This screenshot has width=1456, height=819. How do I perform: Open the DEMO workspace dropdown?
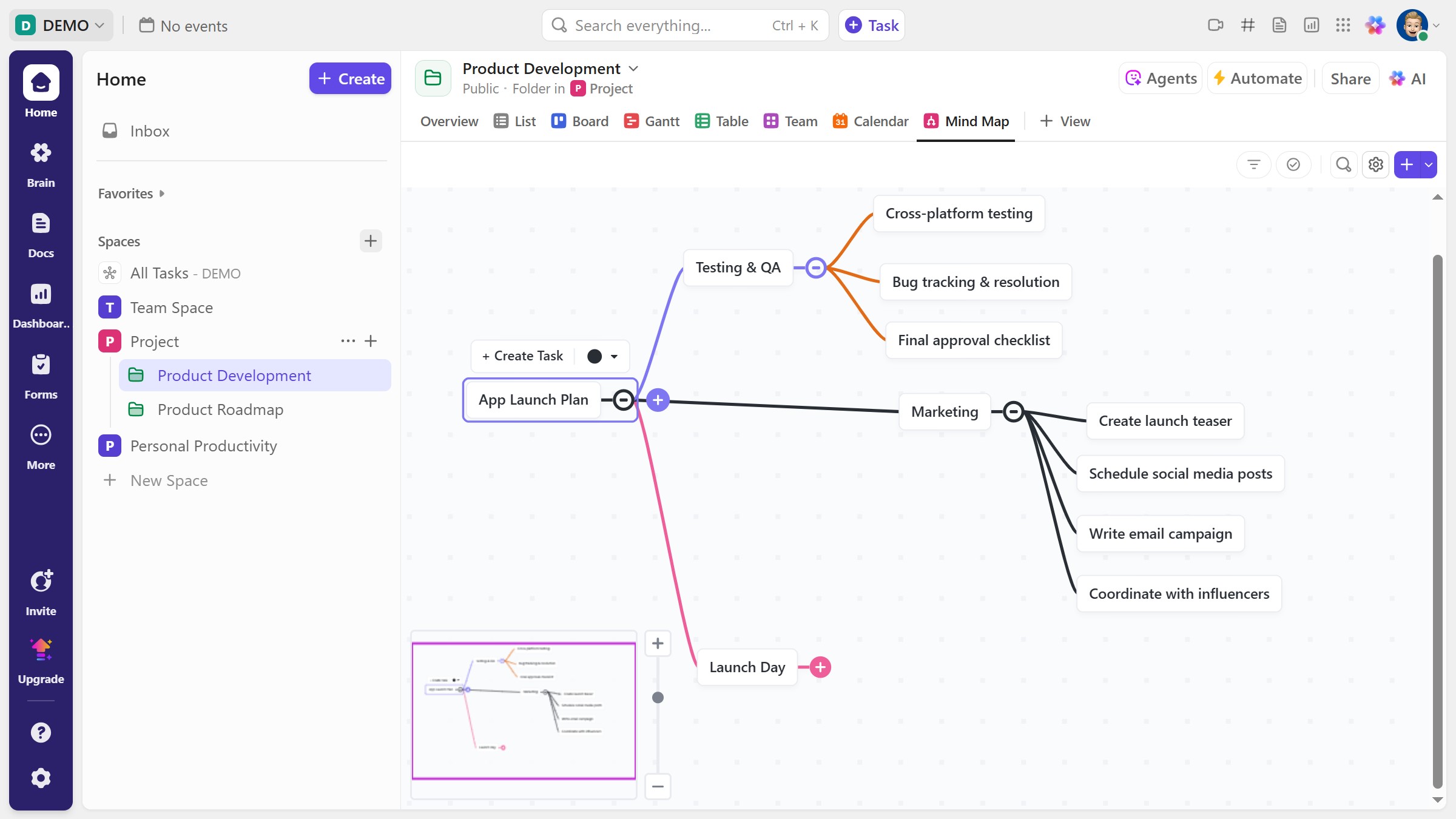[61, 25]
